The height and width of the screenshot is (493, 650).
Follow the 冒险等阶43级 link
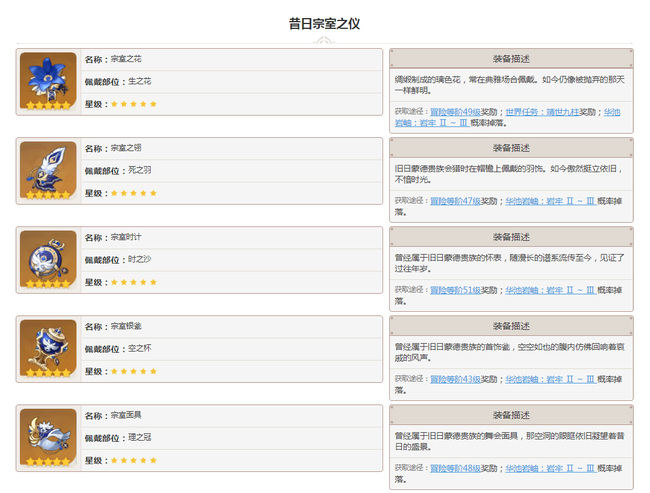tap(455, 379)
